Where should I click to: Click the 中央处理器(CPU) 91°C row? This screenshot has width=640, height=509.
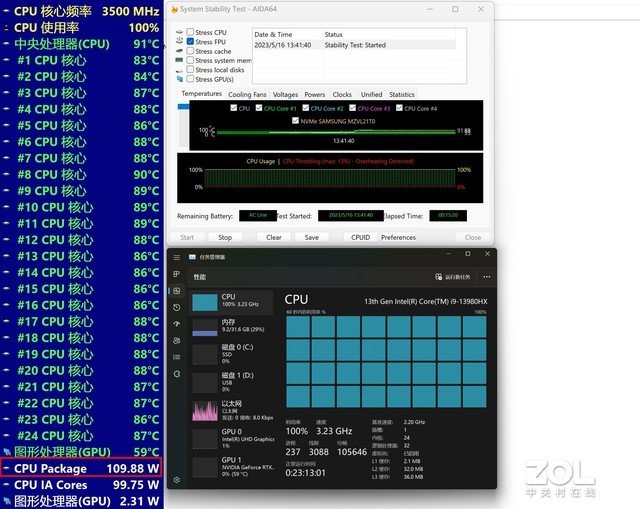82,44
